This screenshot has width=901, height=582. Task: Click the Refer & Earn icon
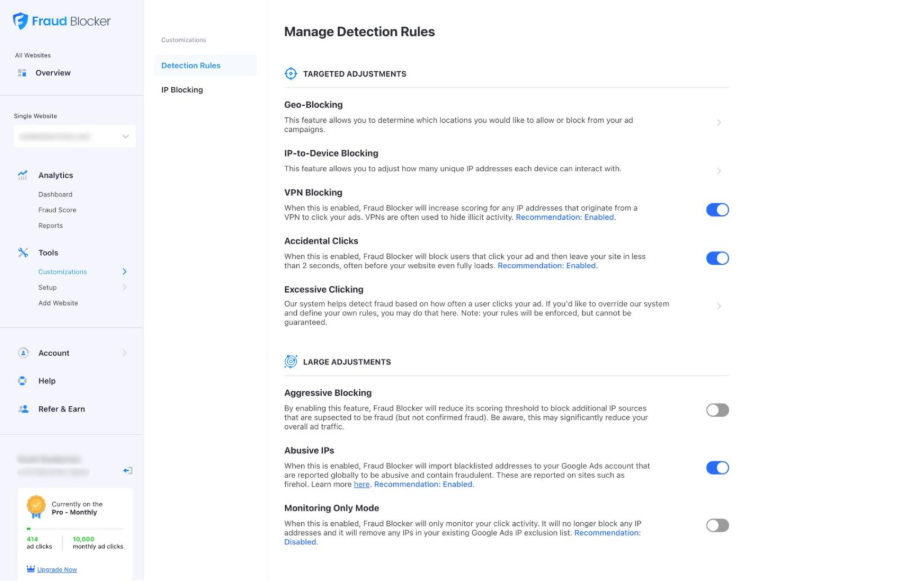click(x=22, y=409)
